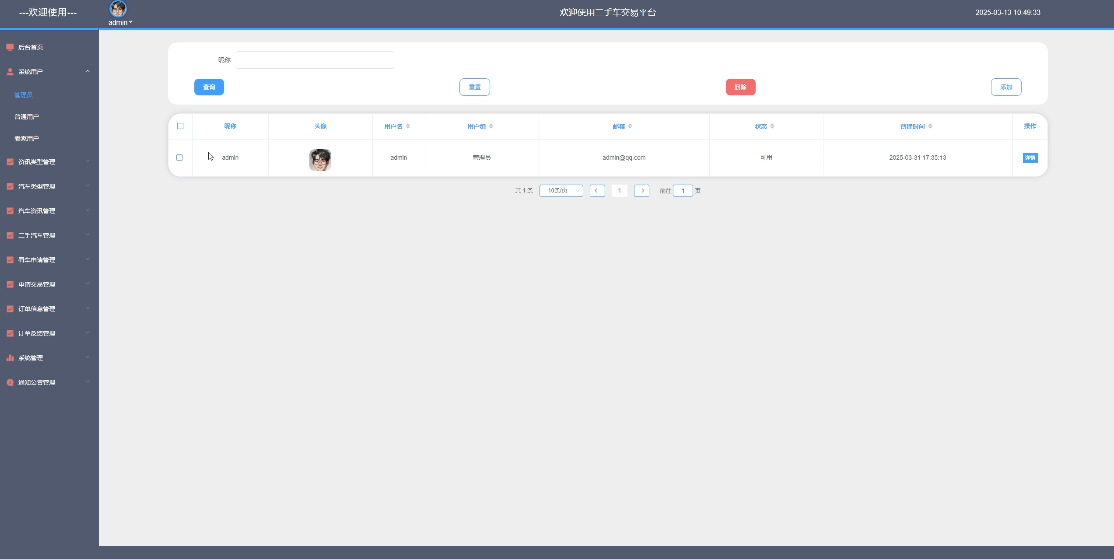
Task: Expand 通知公告管理 with its chevron
Action: 87,382
